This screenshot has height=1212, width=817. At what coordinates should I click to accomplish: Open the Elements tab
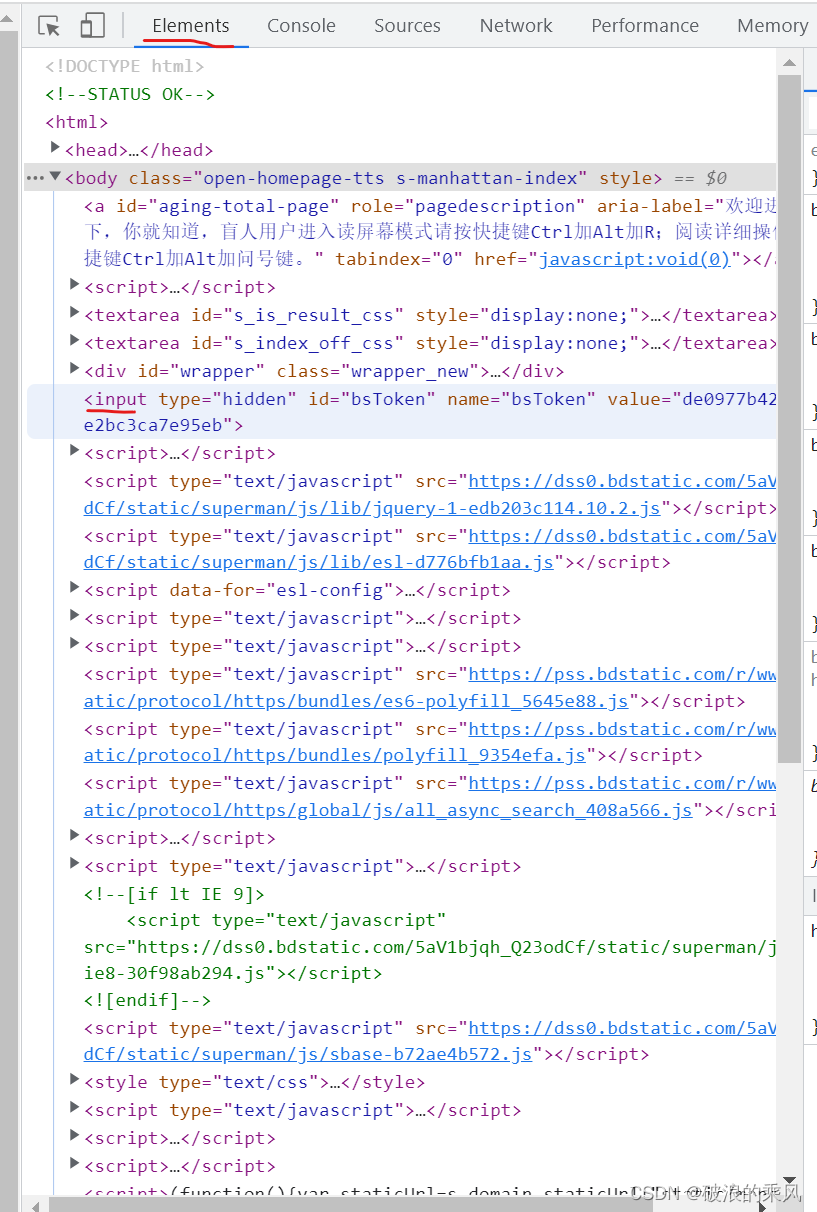191,26
